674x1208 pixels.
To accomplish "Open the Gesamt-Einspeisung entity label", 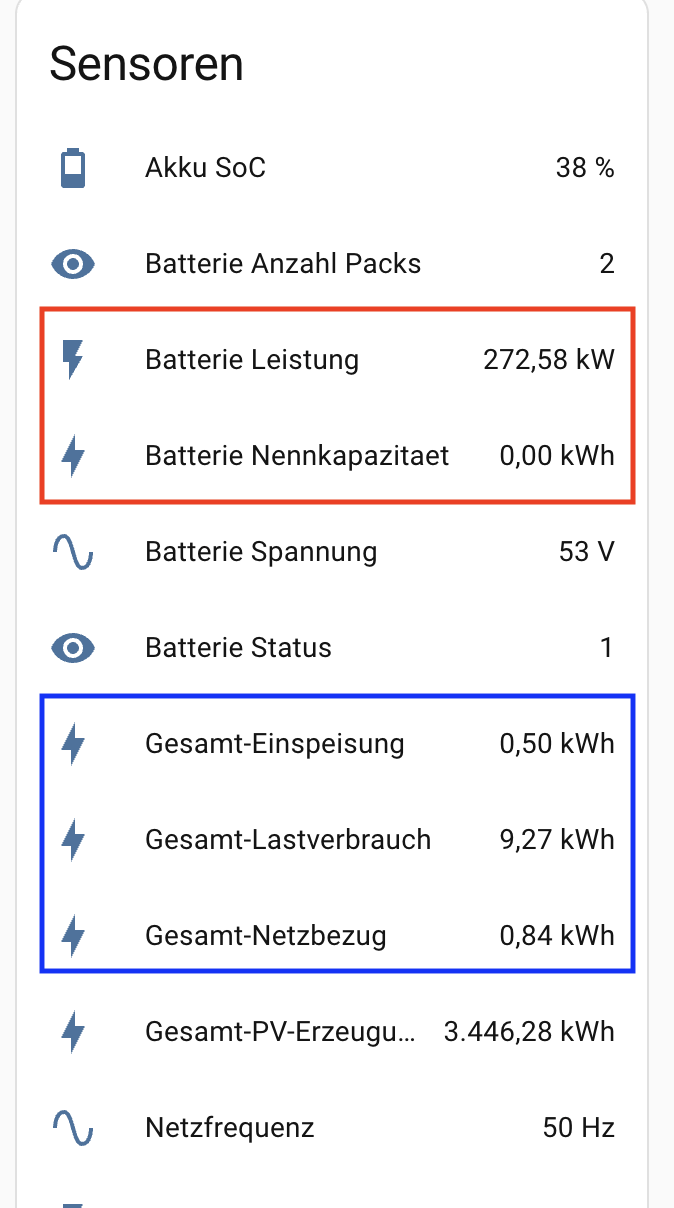I will (x=275, y=744).
